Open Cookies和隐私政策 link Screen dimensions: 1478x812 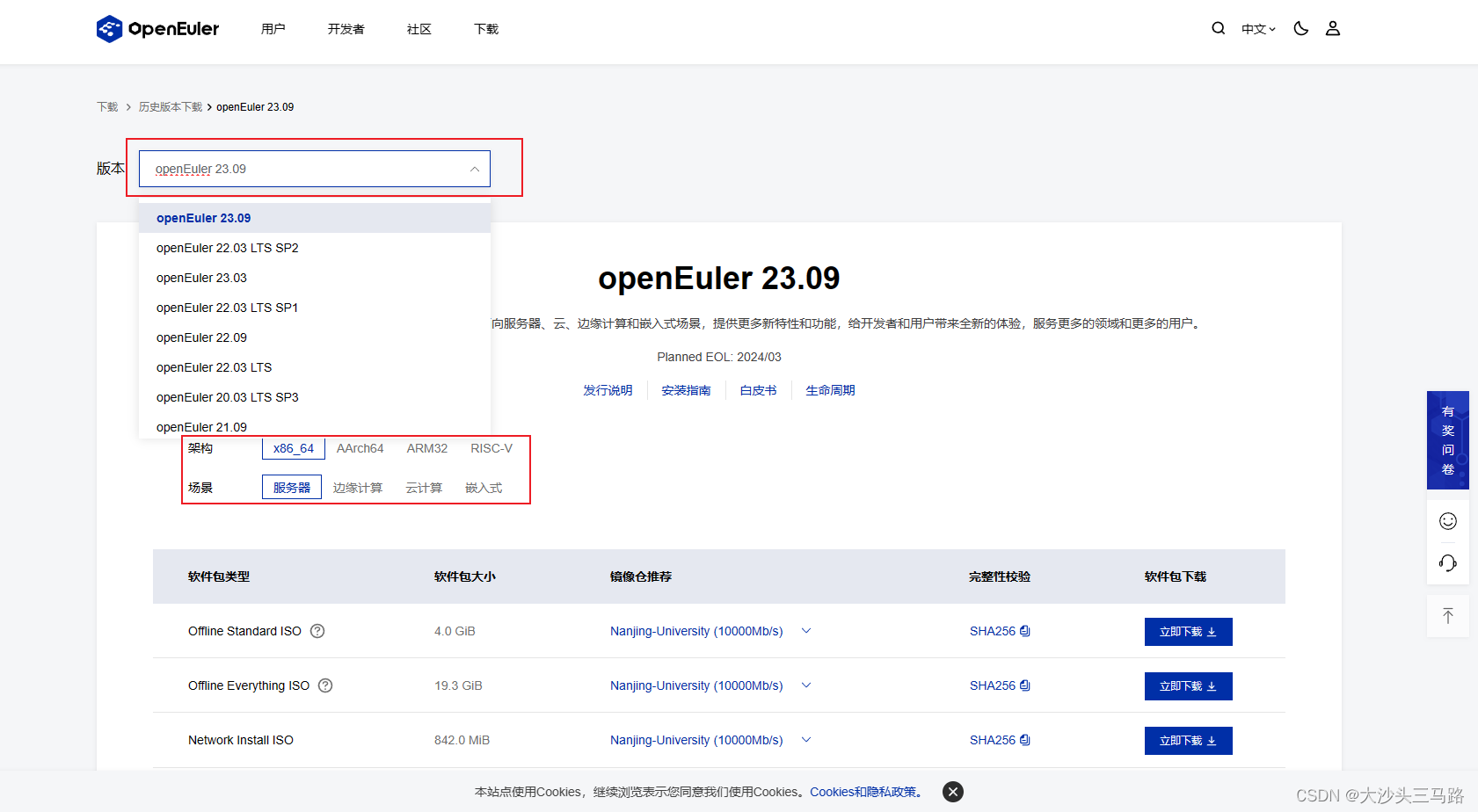[x=866, y=792]
